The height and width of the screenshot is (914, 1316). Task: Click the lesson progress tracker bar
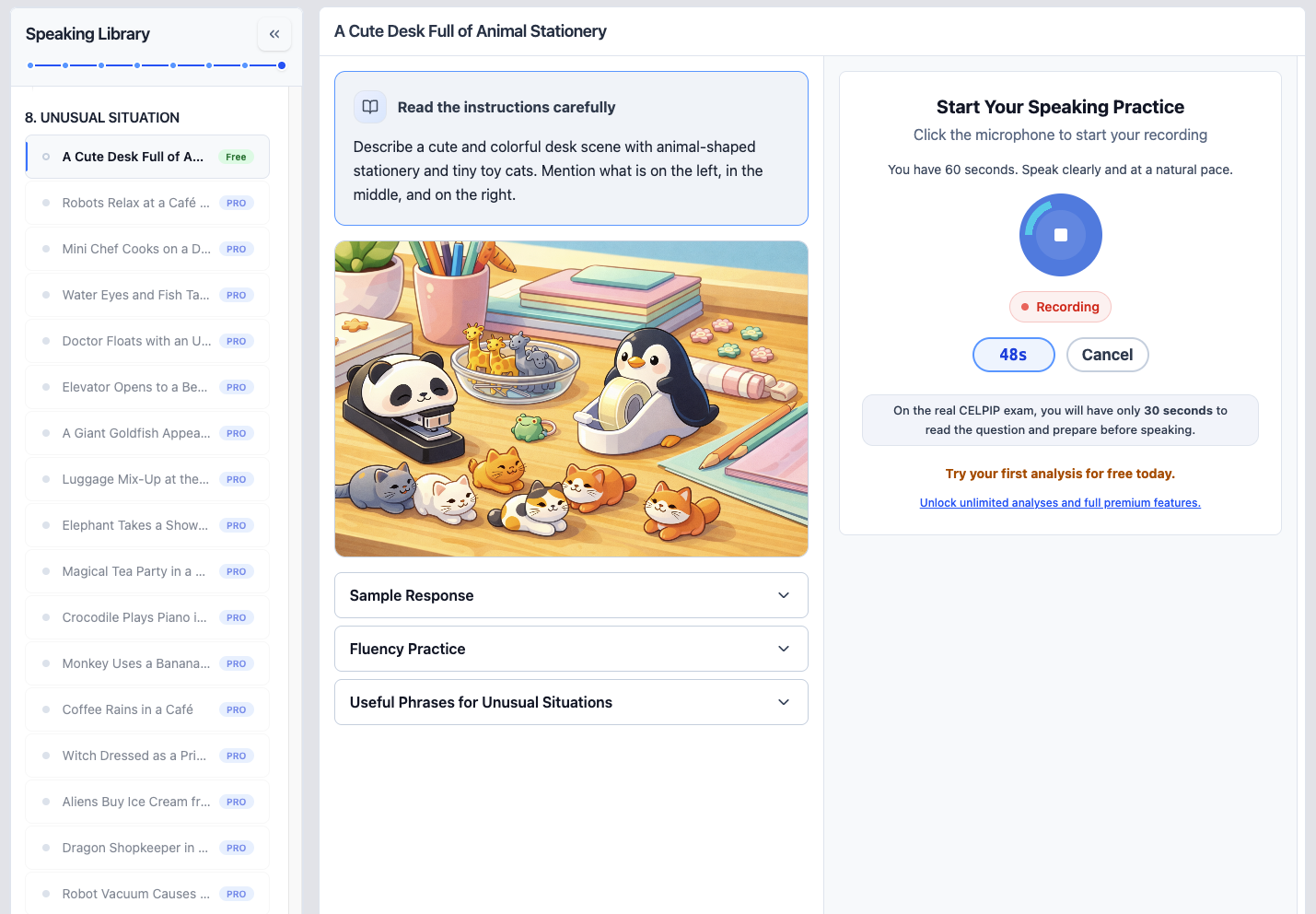(x=155, y=65)
